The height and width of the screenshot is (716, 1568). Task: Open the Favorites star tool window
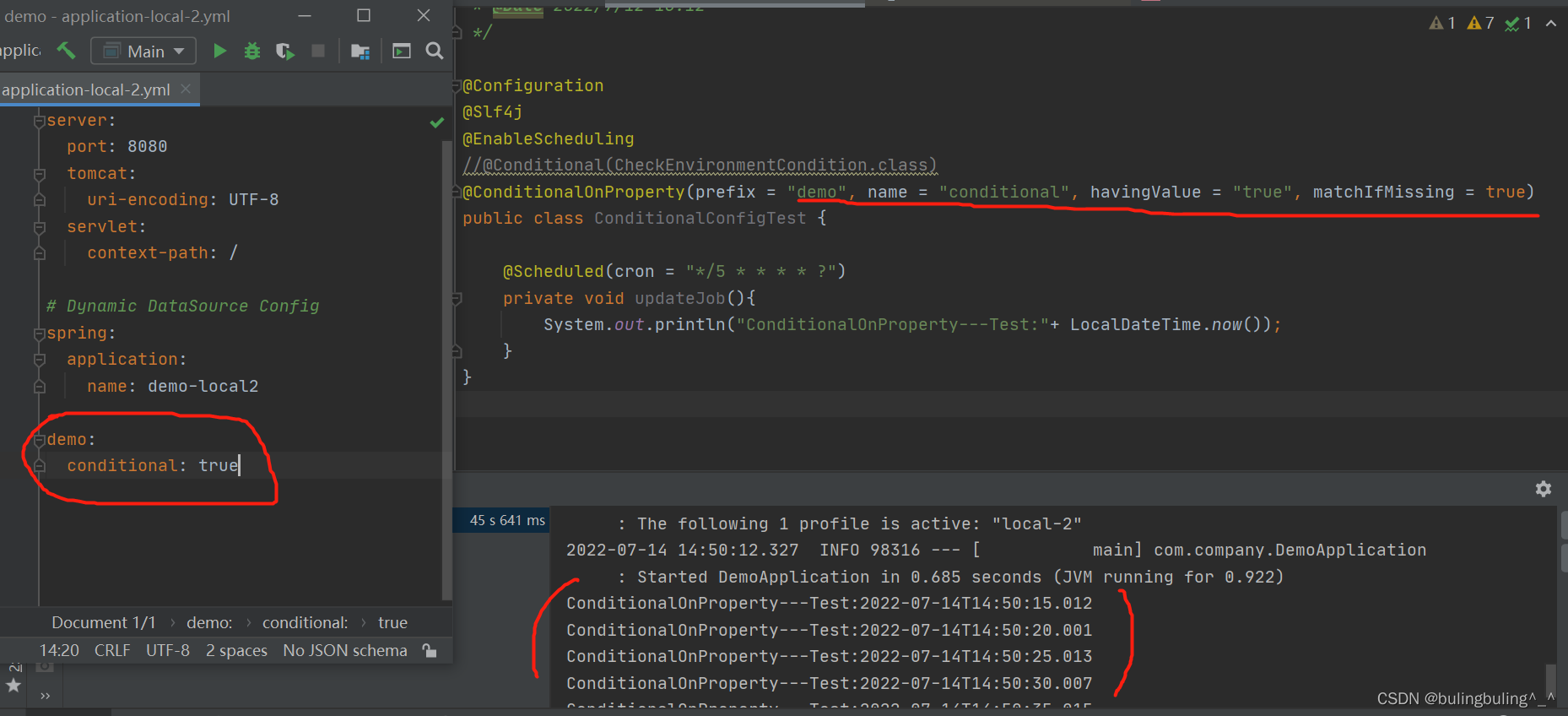(14, 685)
